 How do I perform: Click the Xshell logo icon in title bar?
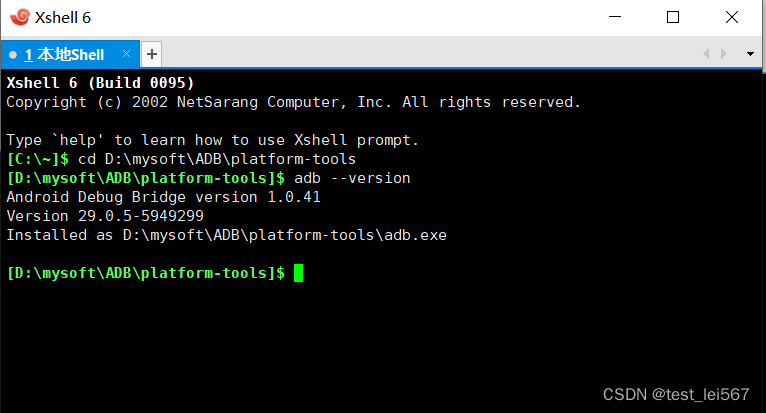[20, 17]
